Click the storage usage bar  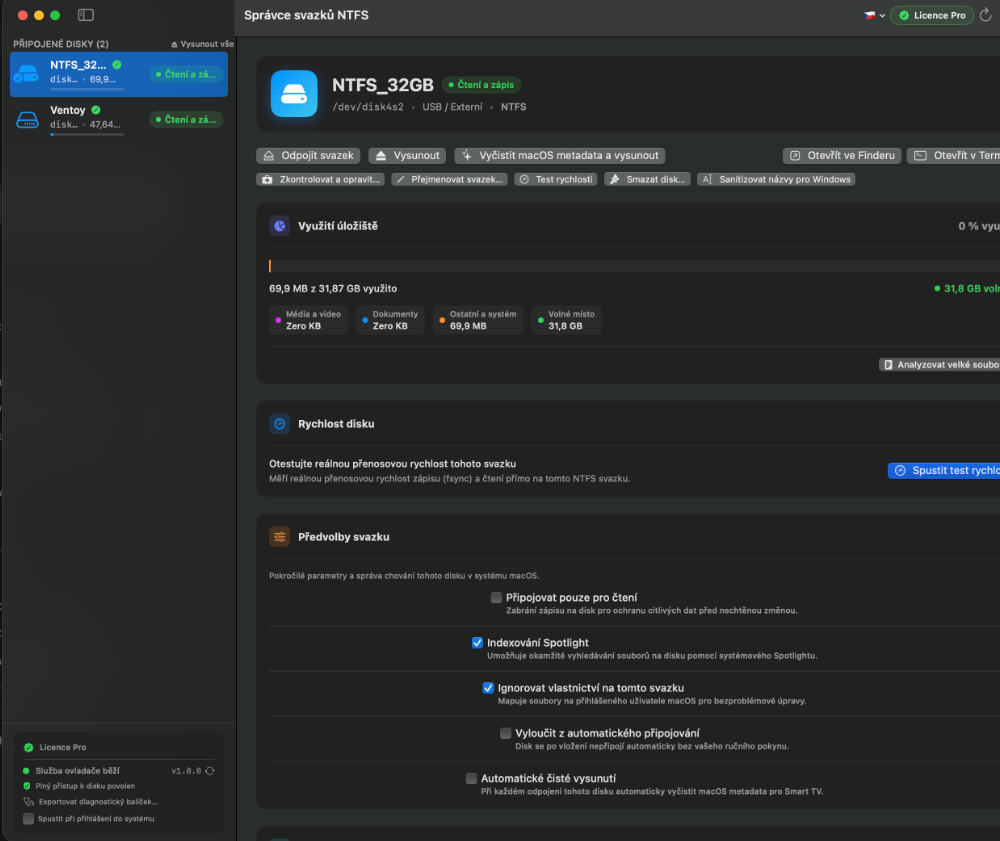coord(635,266)
